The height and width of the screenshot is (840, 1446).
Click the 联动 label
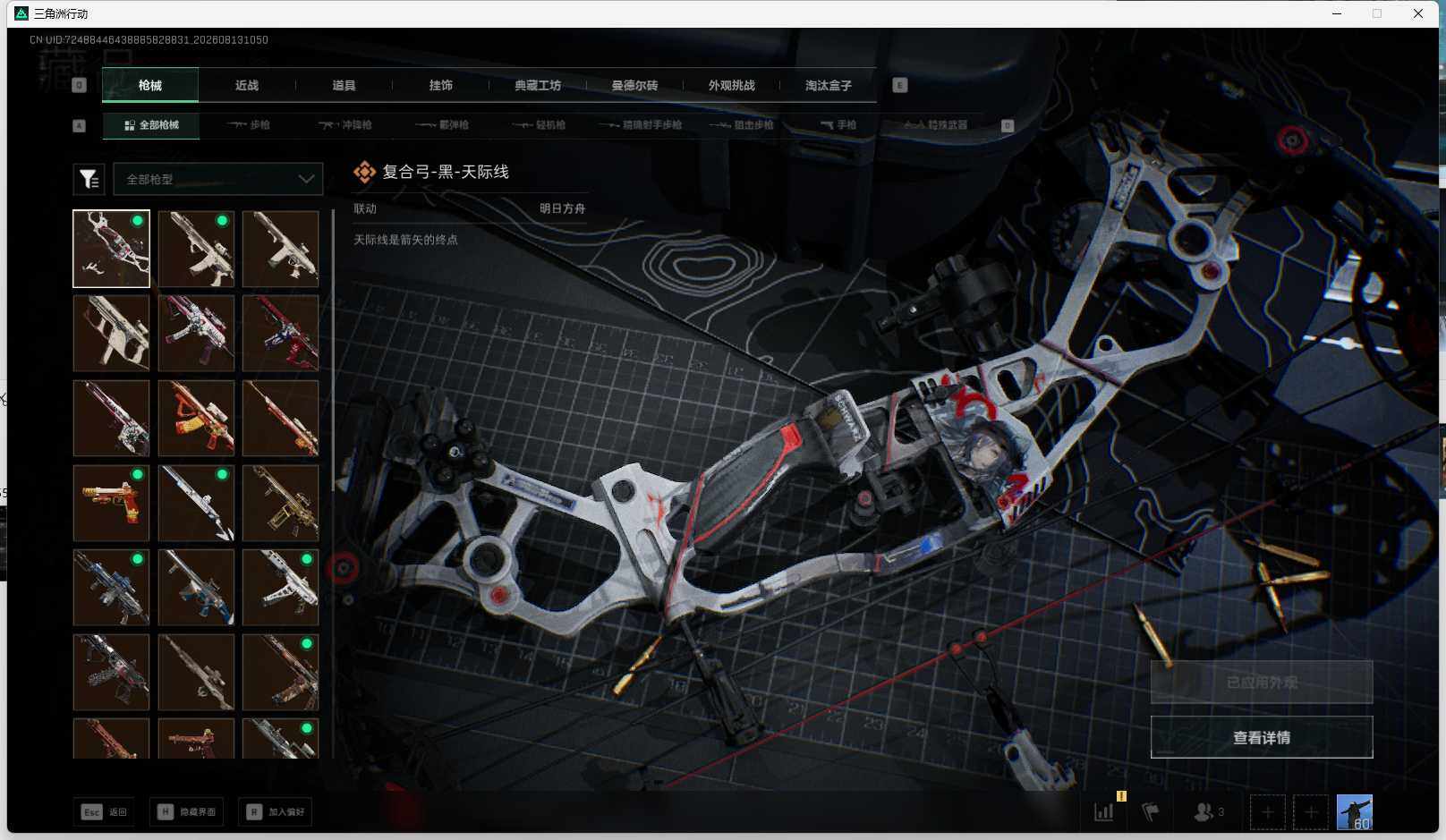[365, 208]
